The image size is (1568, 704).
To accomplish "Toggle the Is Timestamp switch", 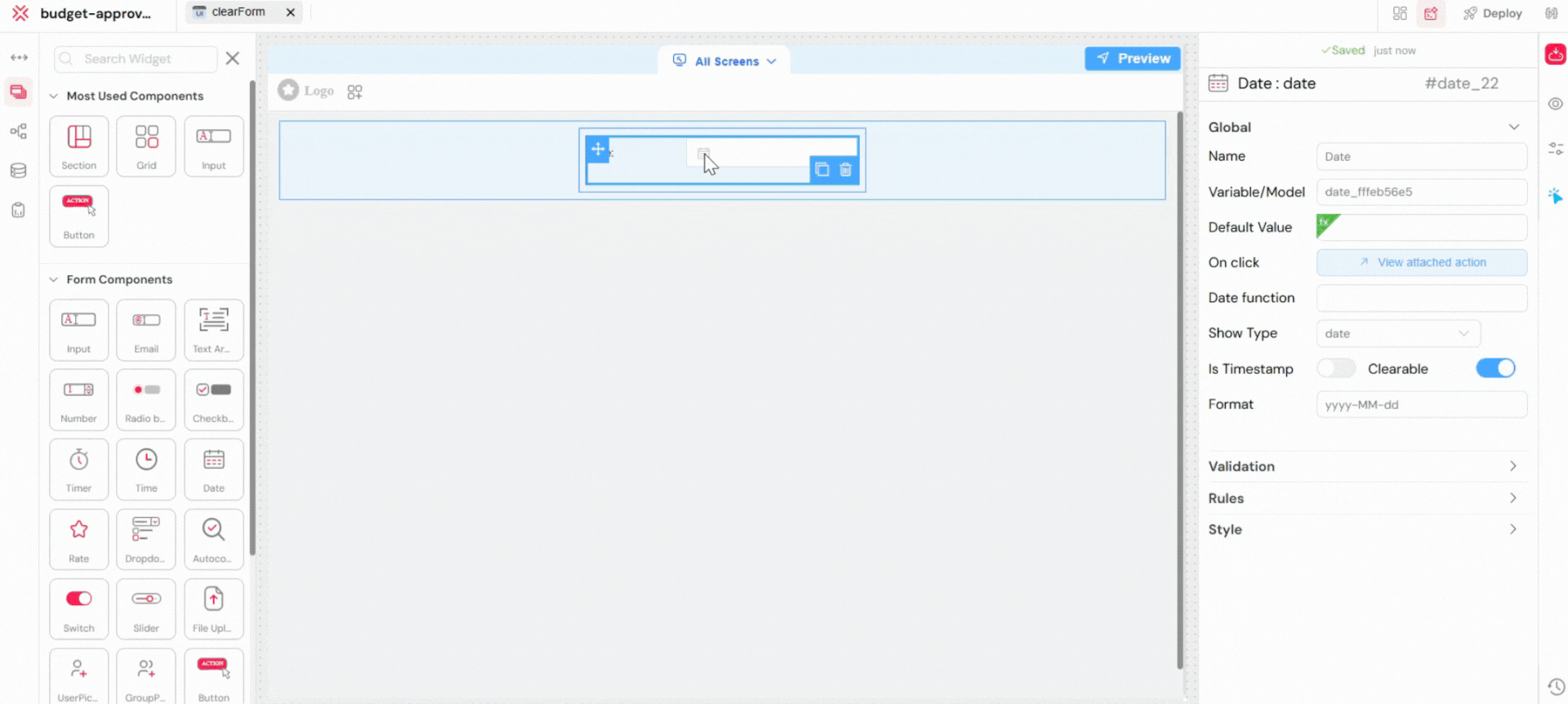I will point(1335,368).
